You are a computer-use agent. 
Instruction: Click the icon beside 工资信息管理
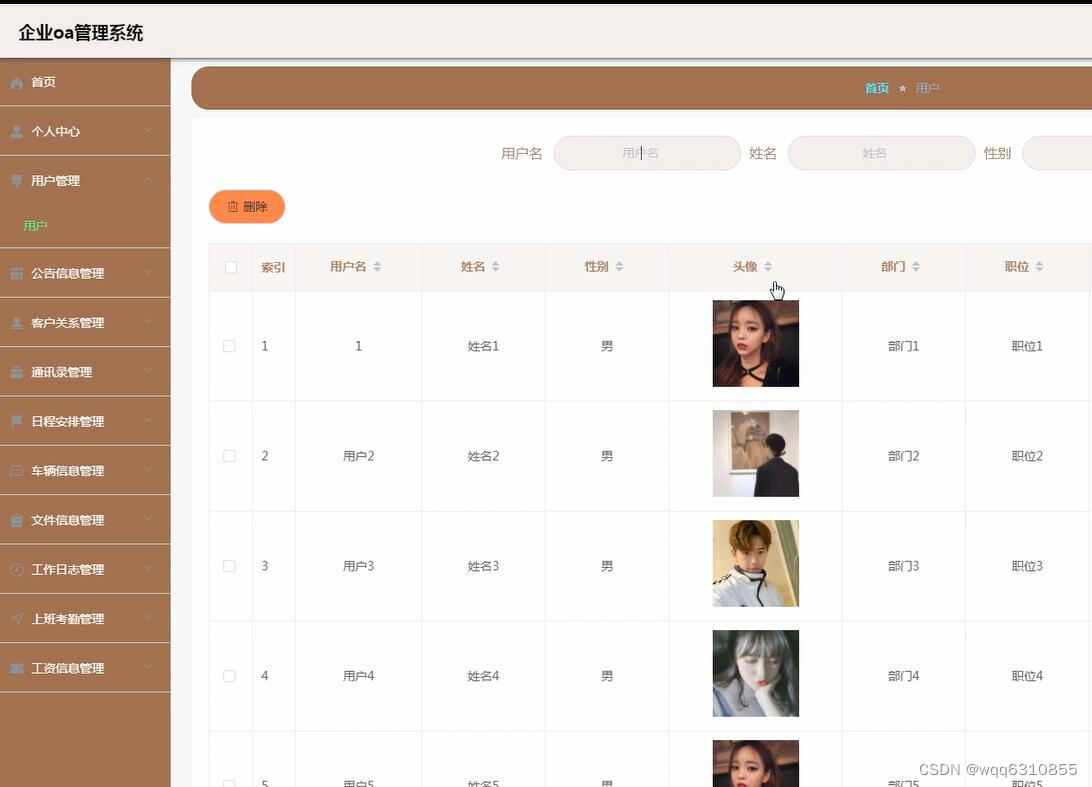[17, 668]
